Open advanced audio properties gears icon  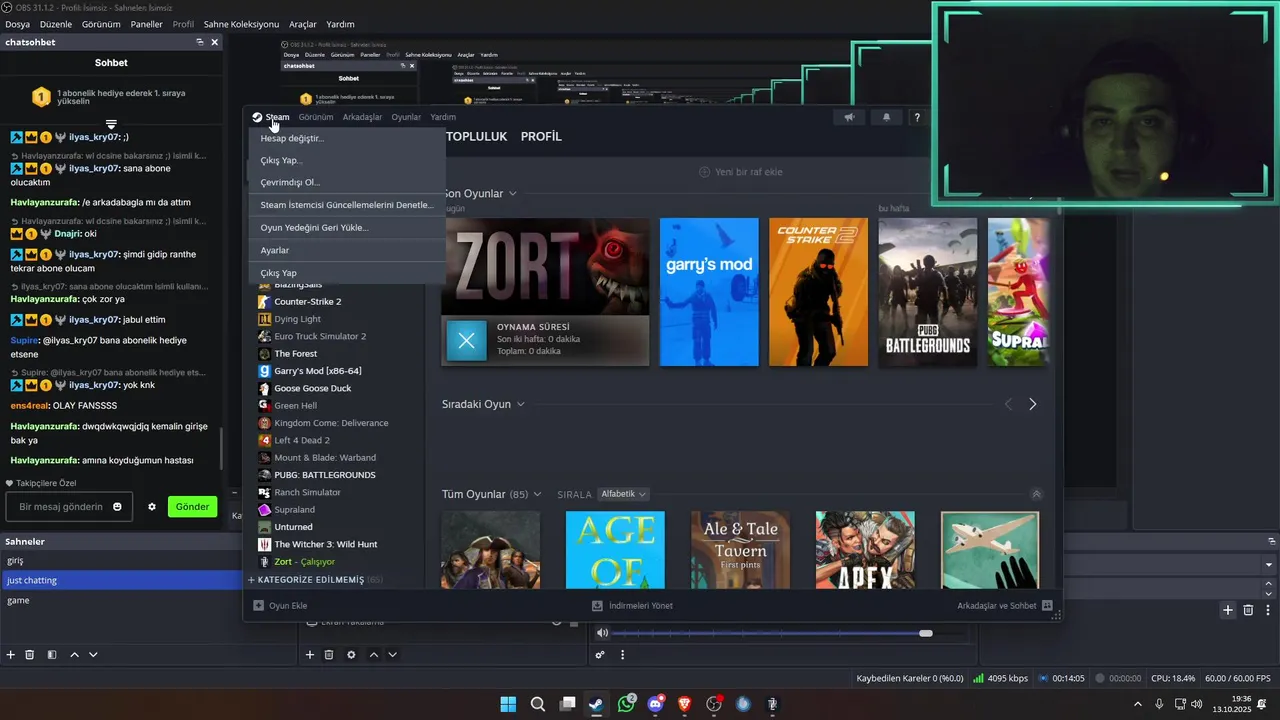(x=600, y=654)
